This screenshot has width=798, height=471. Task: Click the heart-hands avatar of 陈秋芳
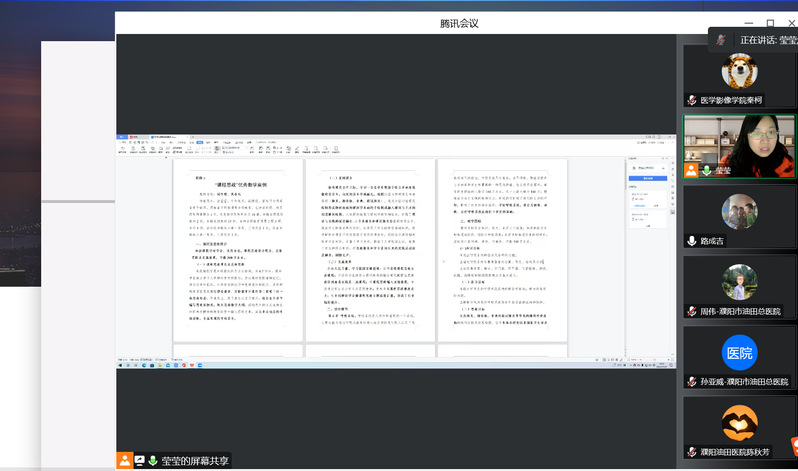[740, 422]
